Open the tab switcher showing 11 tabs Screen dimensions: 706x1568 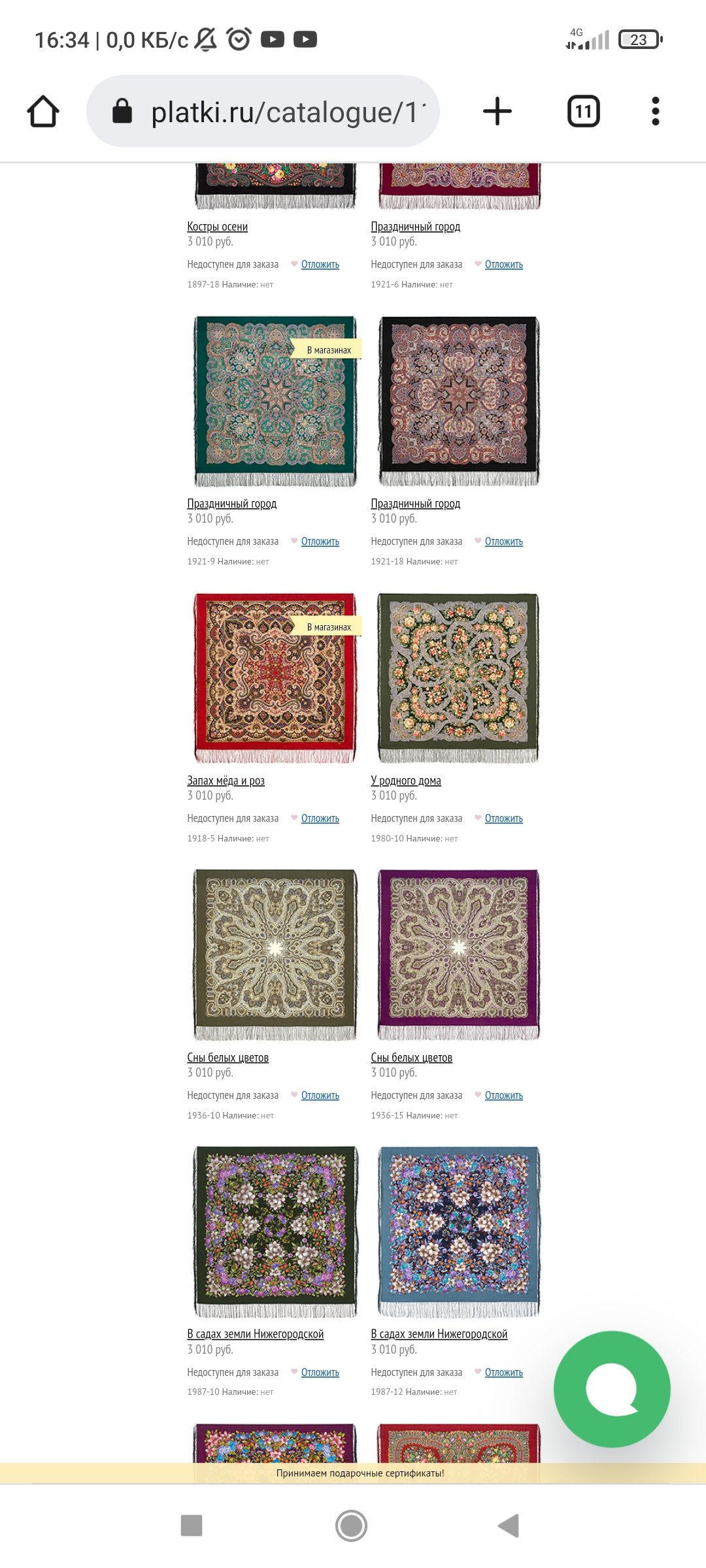coord(584,111)
